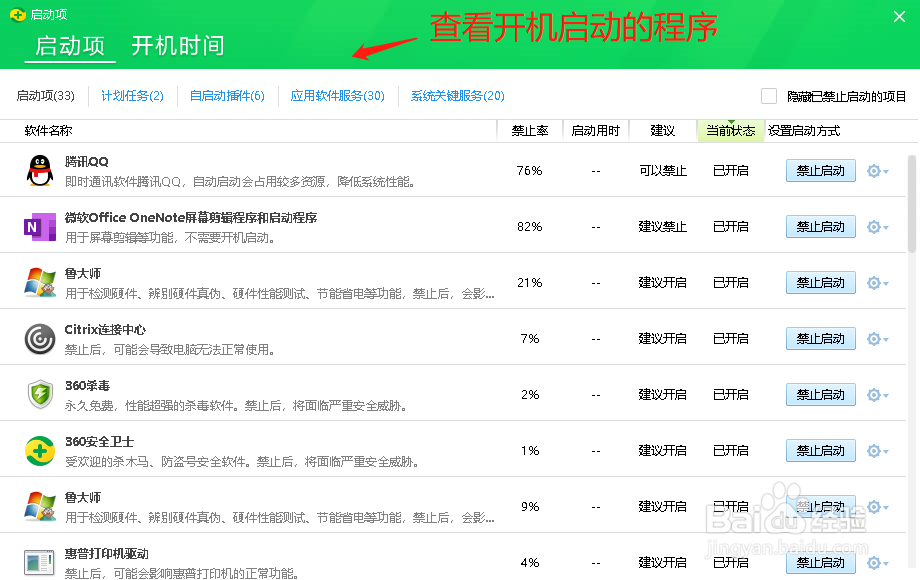Click 微软Office OneNote屏幕剪辑程序和启动程序 title
The width and height of the screenshot is (920, 580).
pos(191,218)
